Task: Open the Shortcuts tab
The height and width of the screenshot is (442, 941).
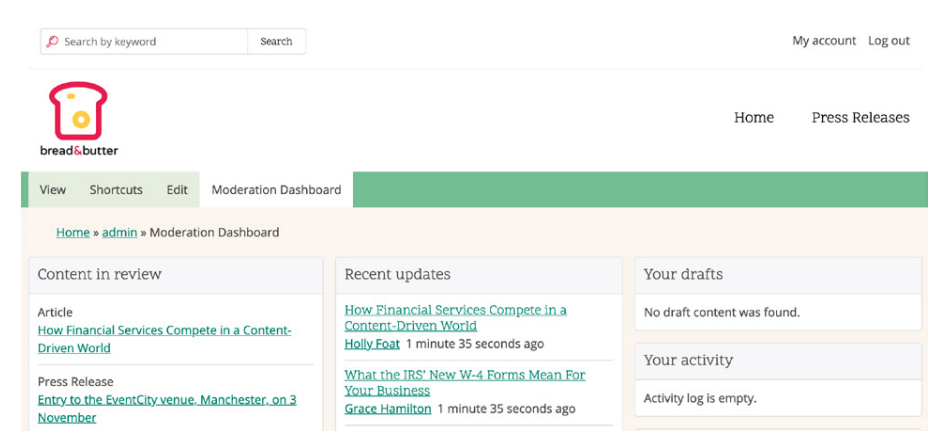Action: [x=116, y=190]
